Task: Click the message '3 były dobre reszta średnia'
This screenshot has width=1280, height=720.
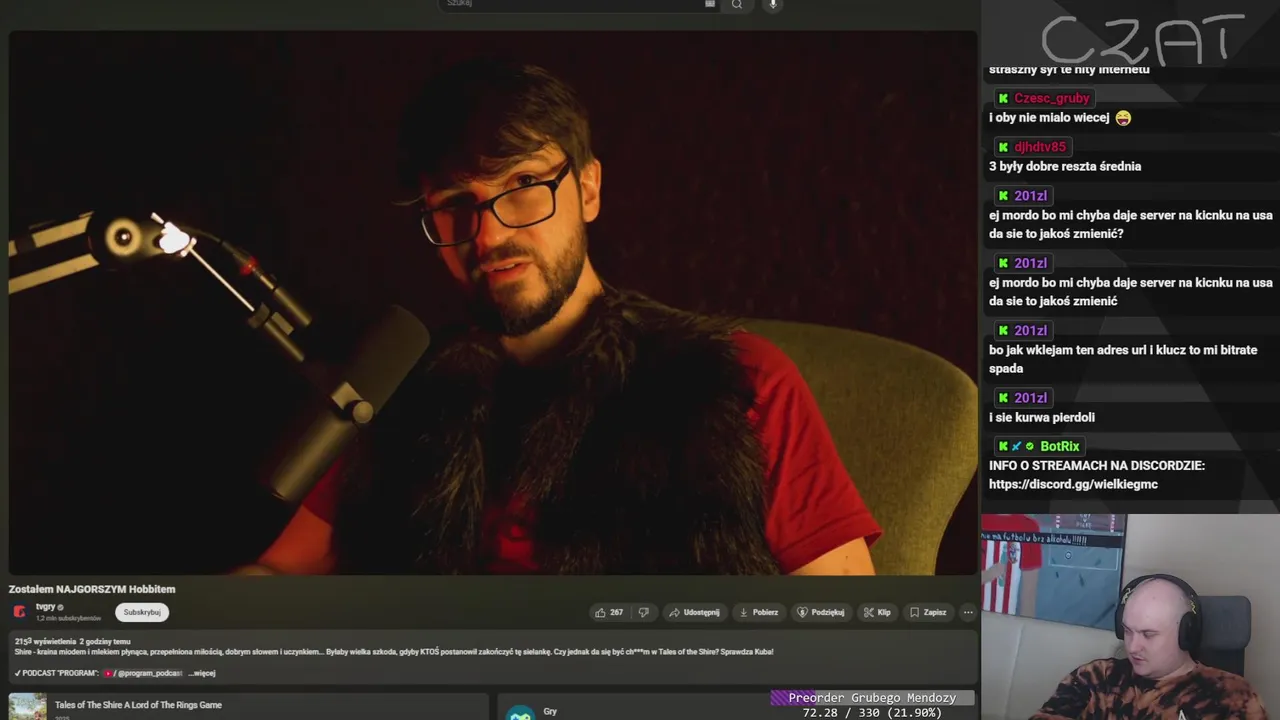Action: point(1065,166)
